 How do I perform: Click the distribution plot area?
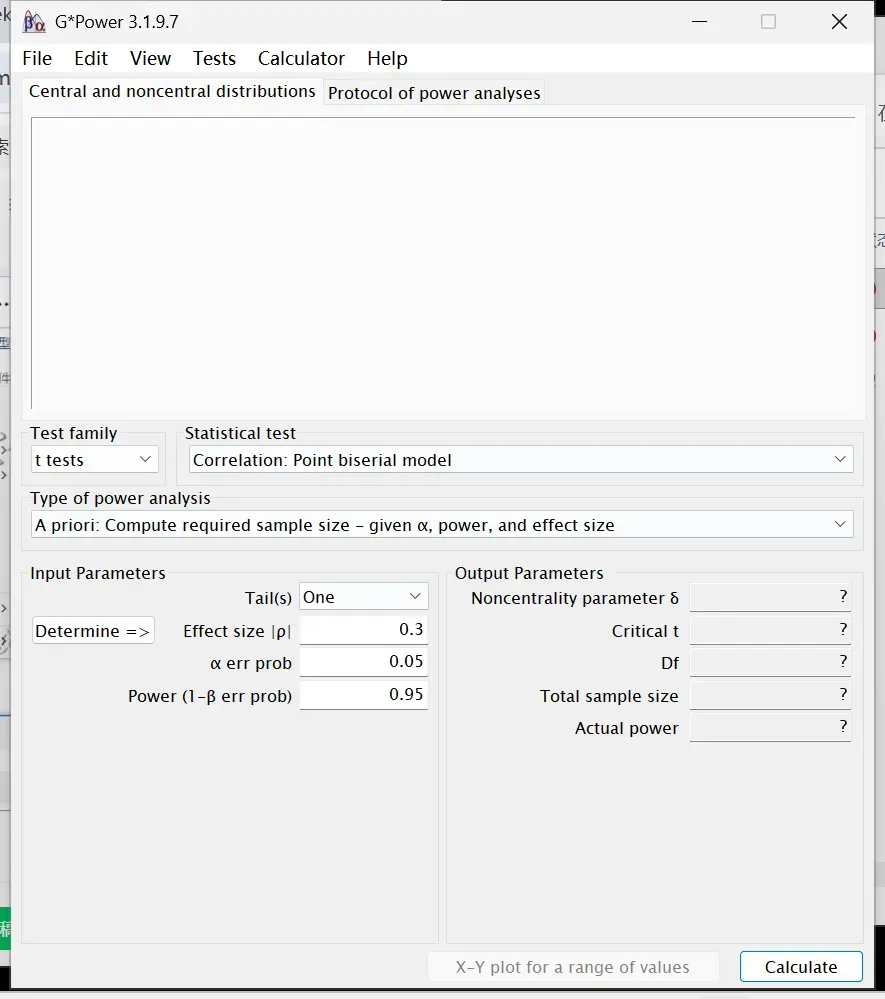tap(443, 262)
